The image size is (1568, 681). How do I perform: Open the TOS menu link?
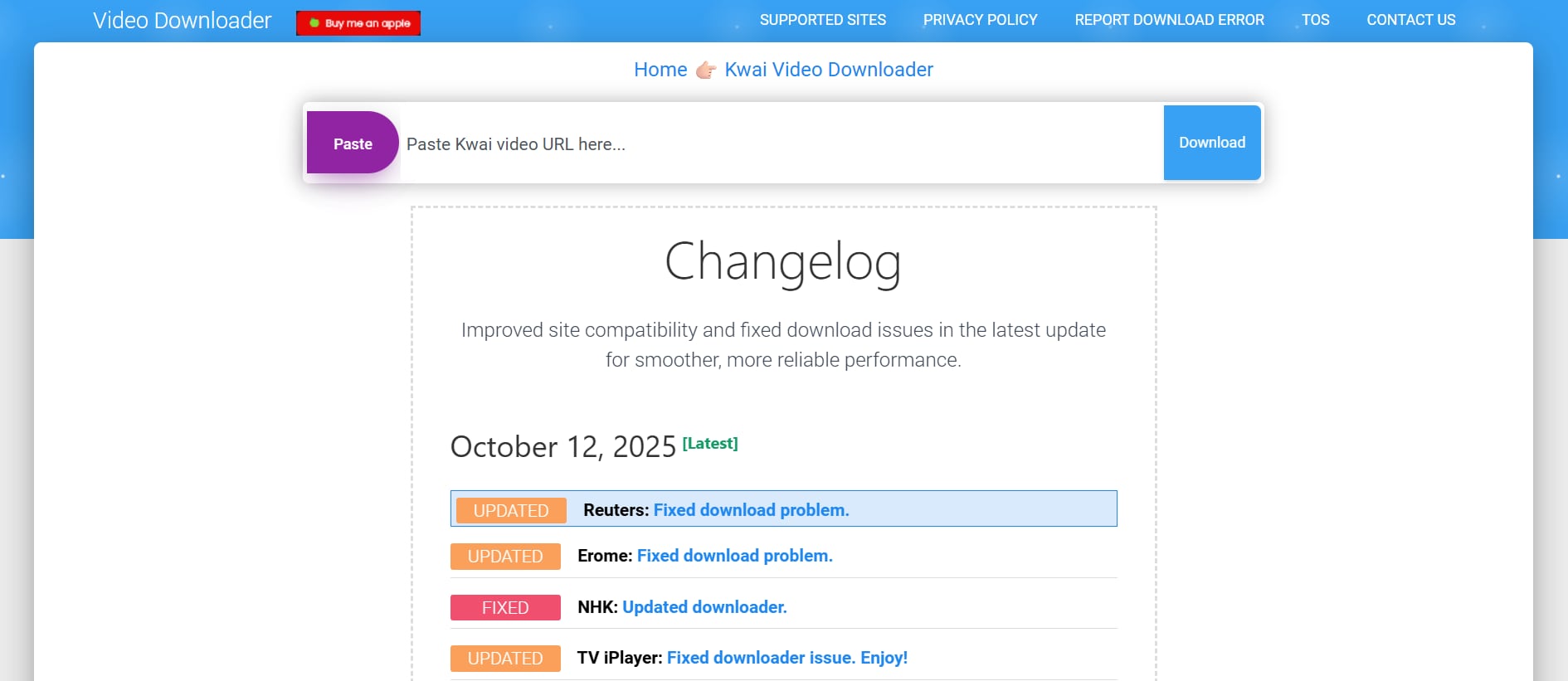[1315, 20]
